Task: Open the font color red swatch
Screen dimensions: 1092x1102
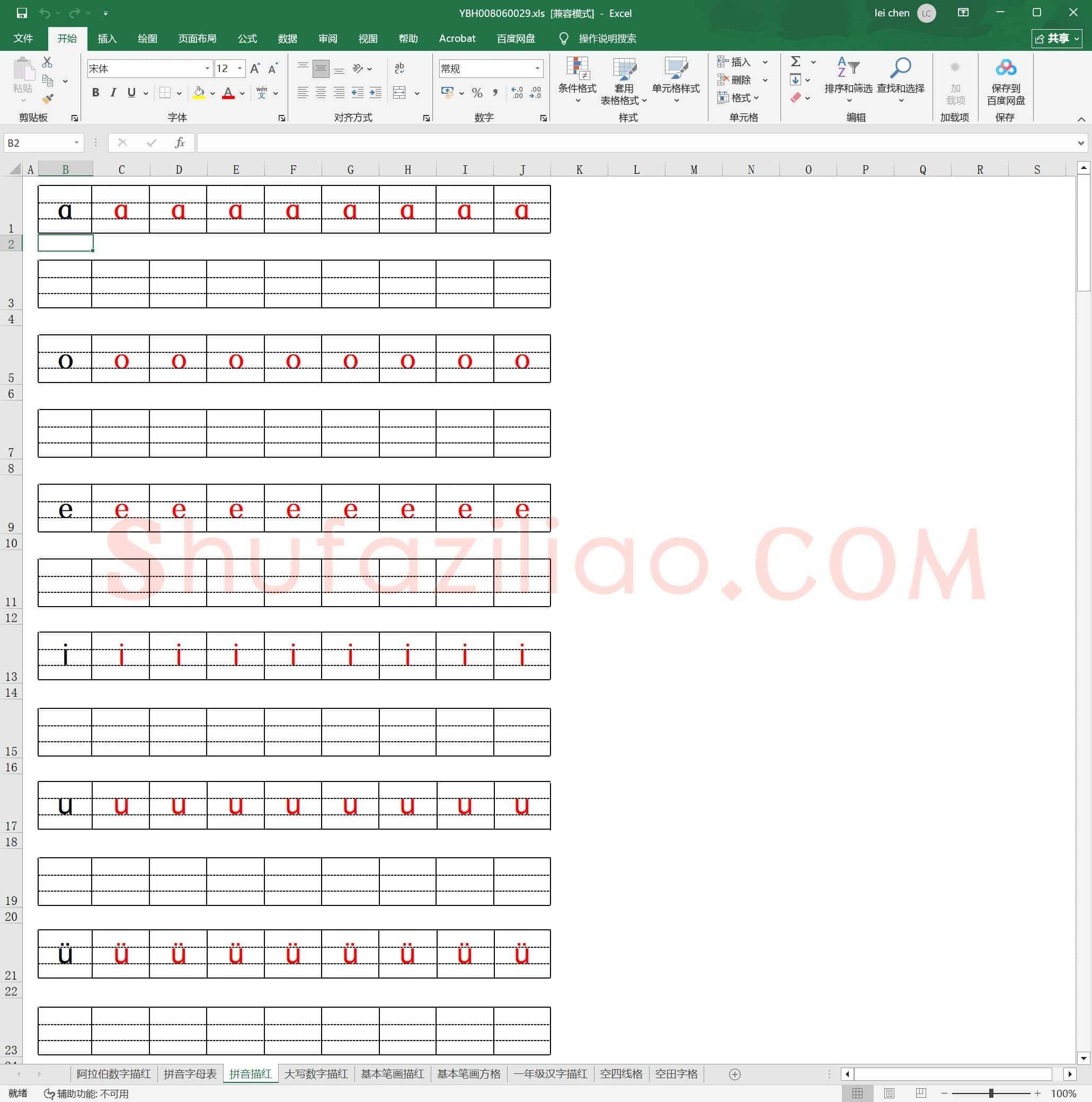Action: click(228, 93)
